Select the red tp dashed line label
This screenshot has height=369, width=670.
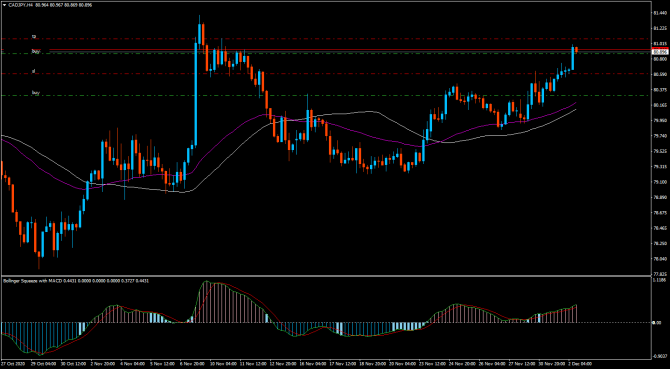click(34, 37)
